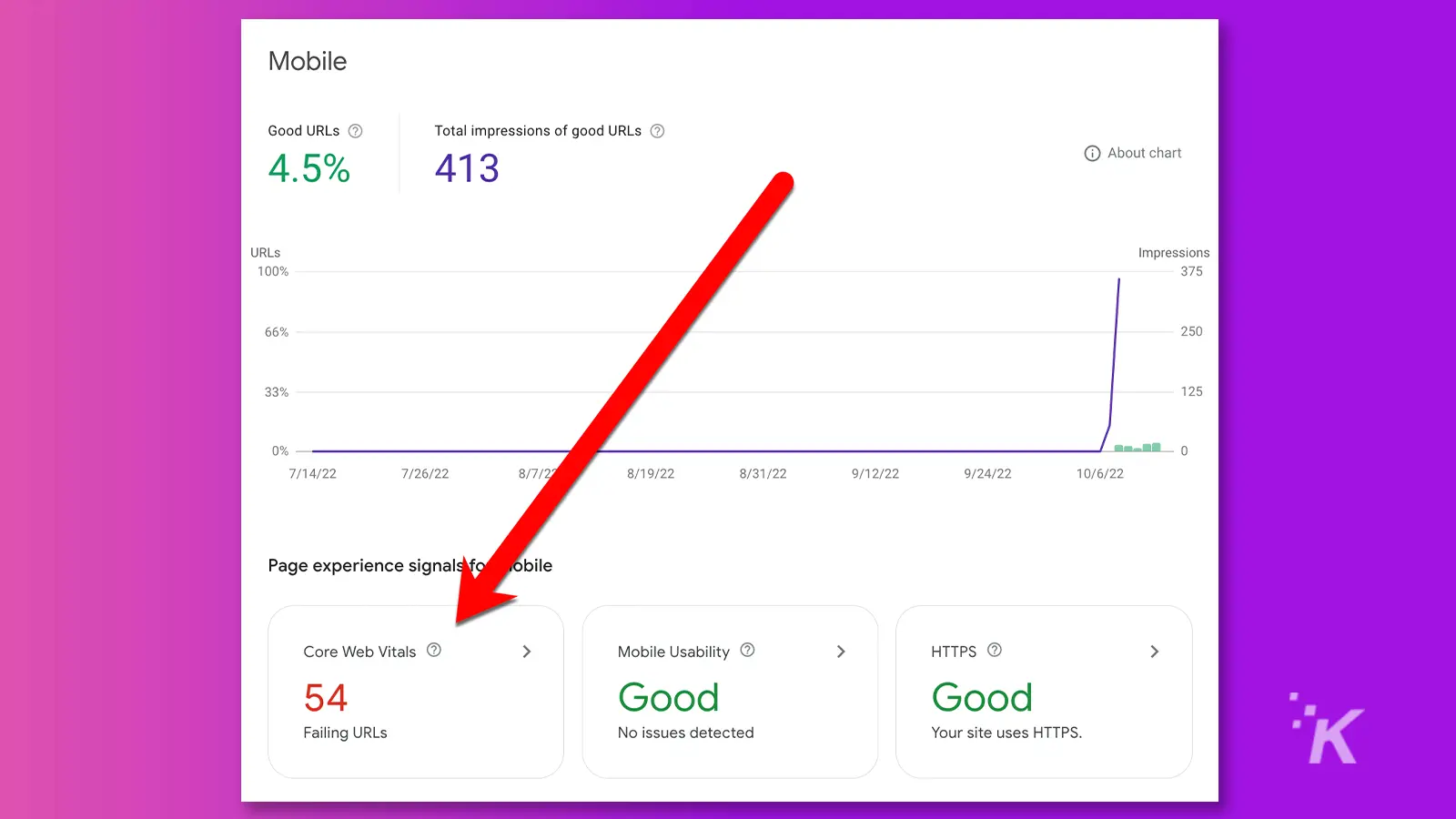Click the purple impressions spike line on the chart
The image size is (1456, 819).
click(1115, 355)
